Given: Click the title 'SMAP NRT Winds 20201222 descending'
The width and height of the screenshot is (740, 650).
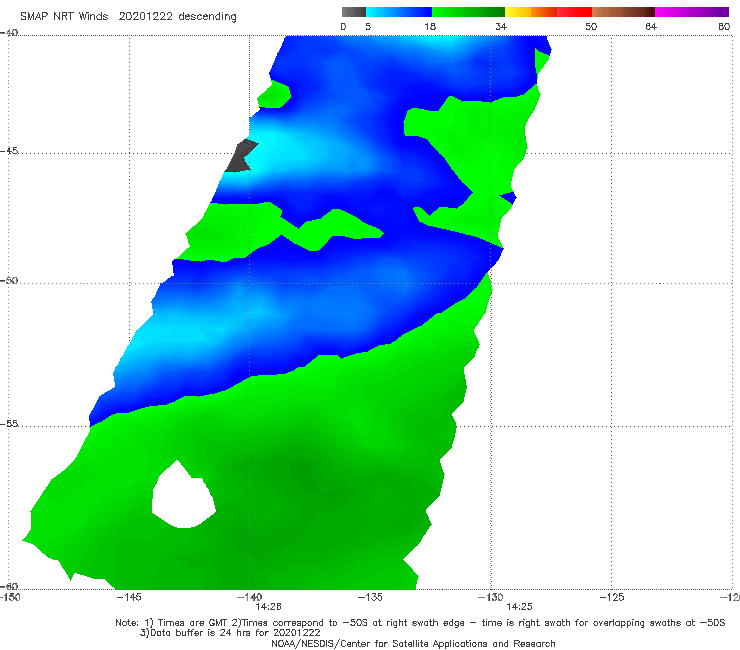Looking at the screenshot, I should pyautogui.click(x=128, y=17).
